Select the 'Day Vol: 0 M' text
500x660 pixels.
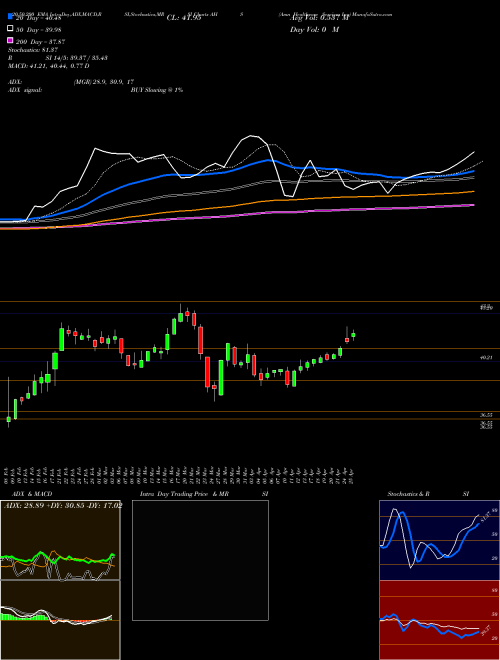coord(314,29)
